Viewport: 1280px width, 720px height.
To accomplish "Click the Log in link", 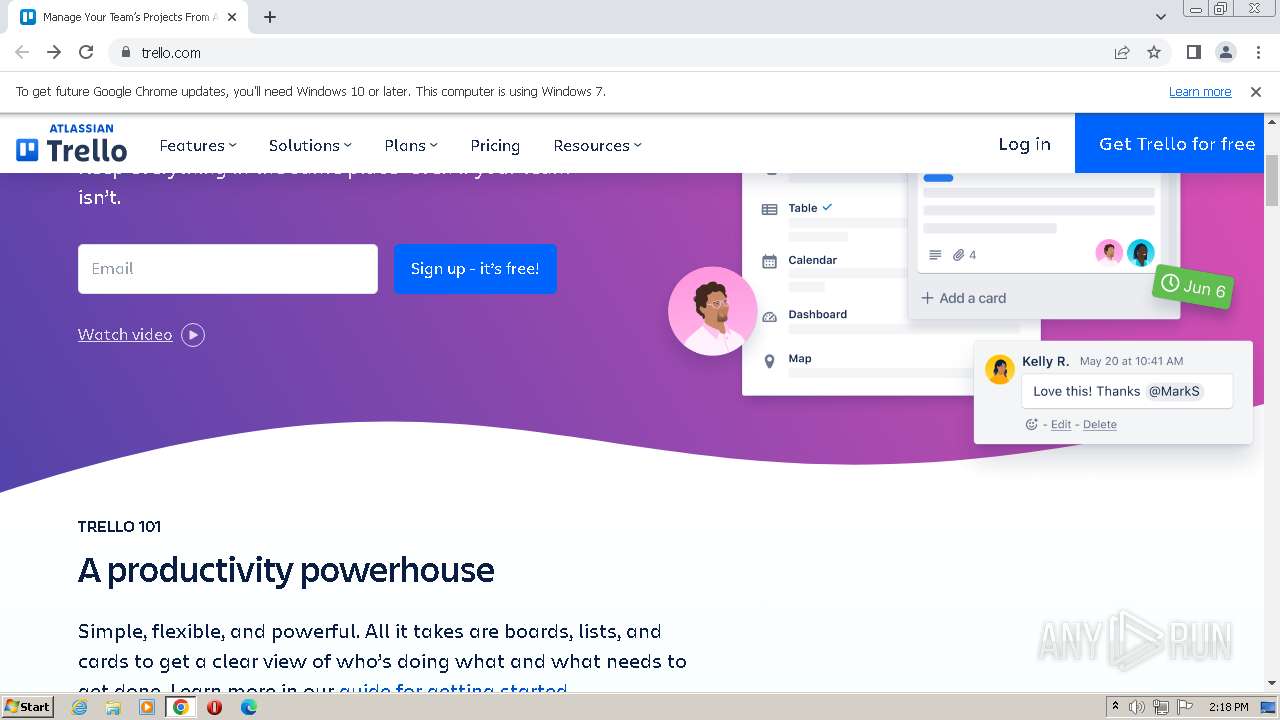I will pyautogui.click(x=1024, y=144).
